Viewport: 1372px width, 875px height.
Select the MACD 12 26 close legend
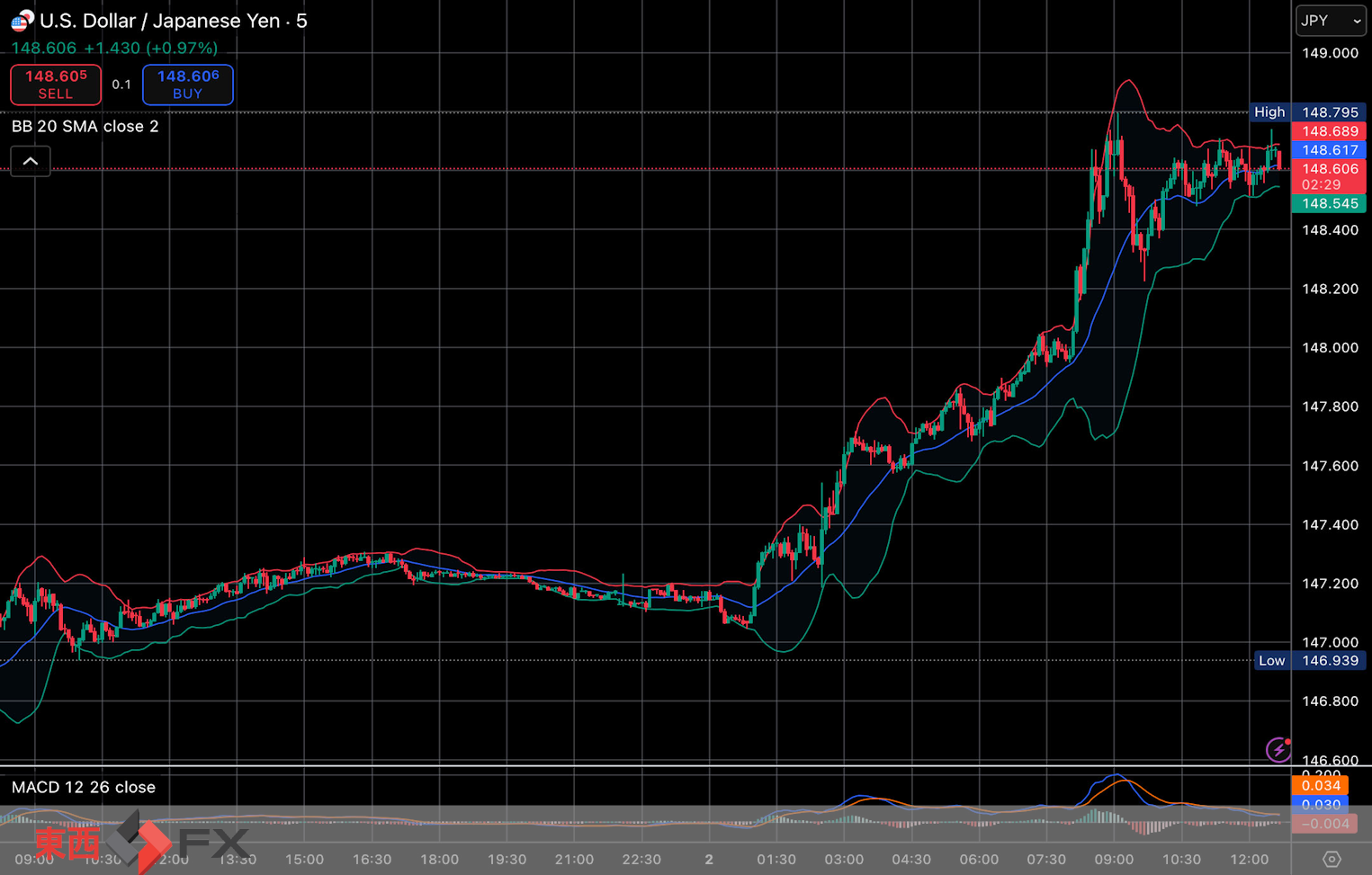[x=84, y=787]
